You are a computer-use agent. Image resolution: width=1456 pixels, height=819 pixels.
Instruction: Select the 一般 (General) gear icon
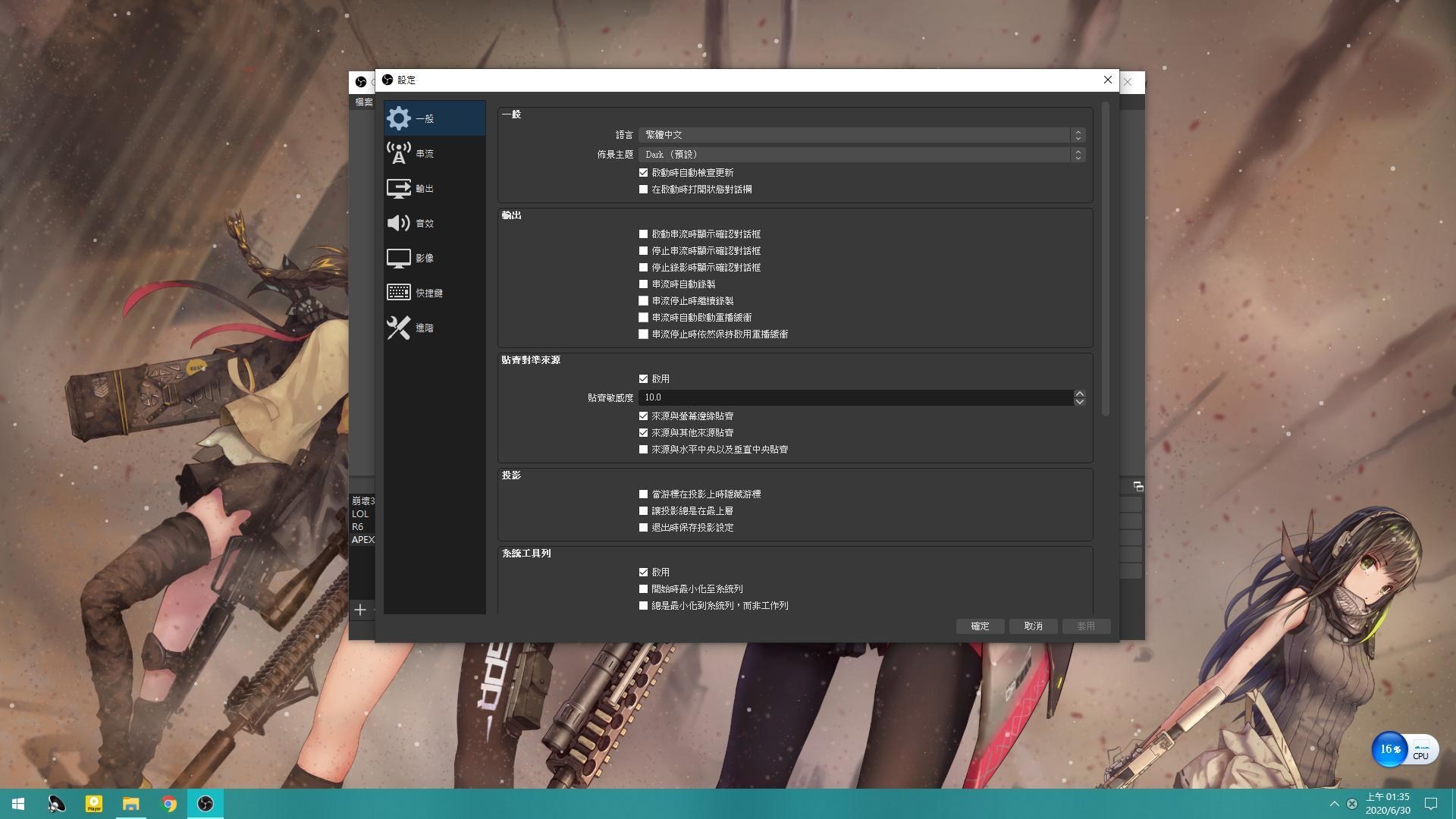[x=398, y=118]
